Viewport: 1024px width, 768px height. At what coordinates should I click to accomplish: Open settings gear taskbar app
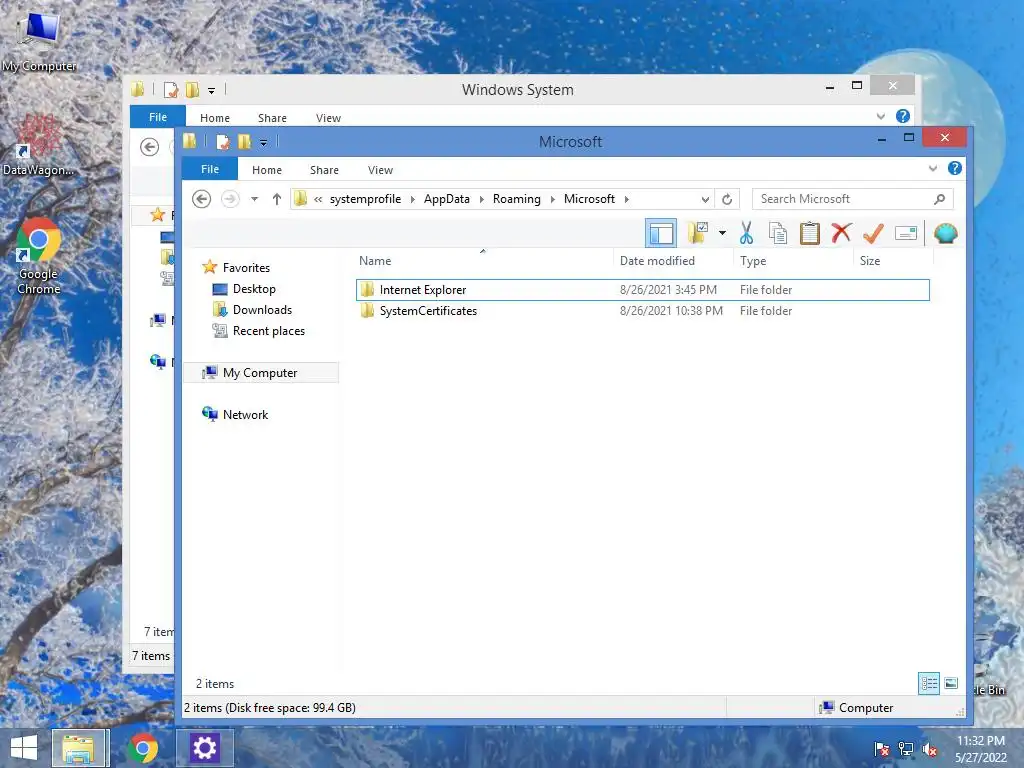tap(204, 748)
